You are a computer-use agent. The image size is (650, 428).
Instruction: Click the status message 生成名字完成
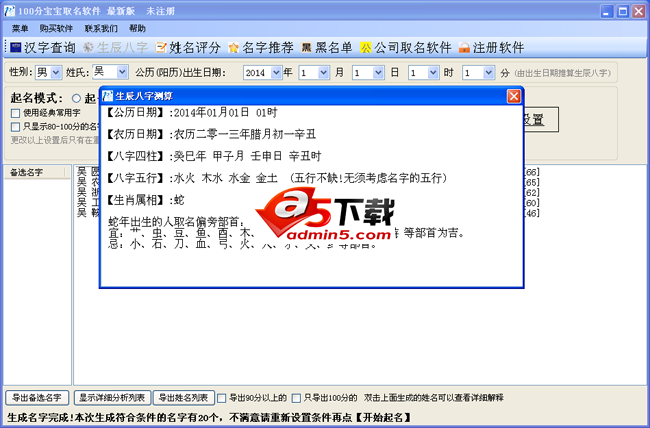[x=209, y=417]
